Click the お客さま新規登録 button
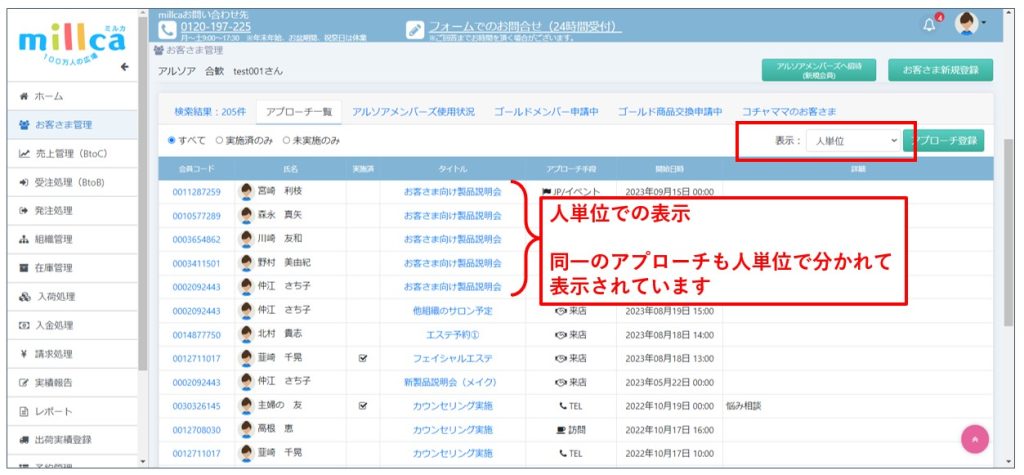1024x475 pixels. pyautogui.click(x=940, y=69)
